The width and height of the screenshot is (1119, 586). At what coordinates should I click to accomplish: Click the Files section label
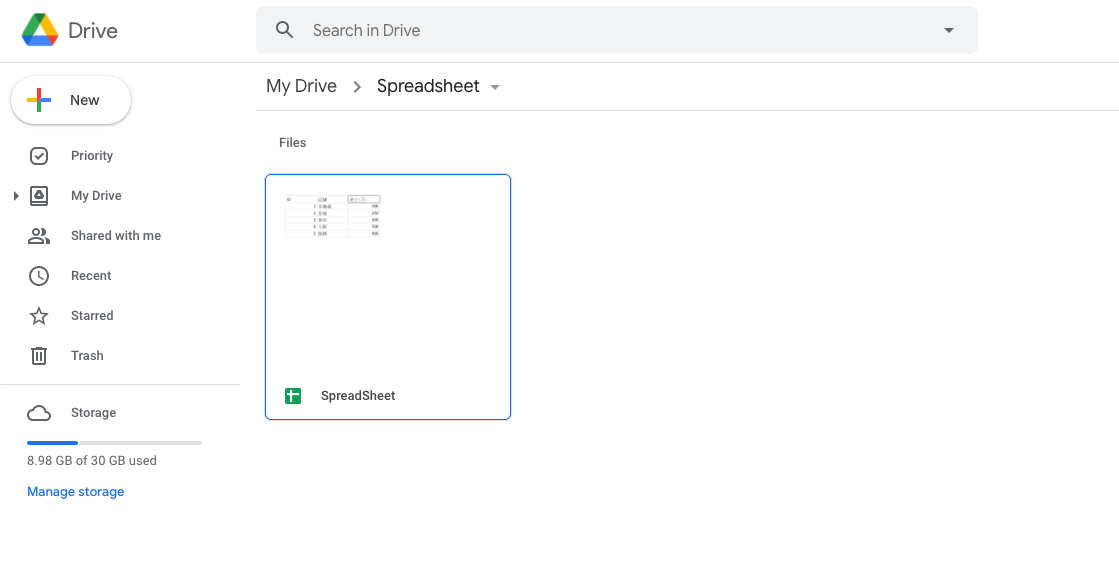tap(293, 143)
